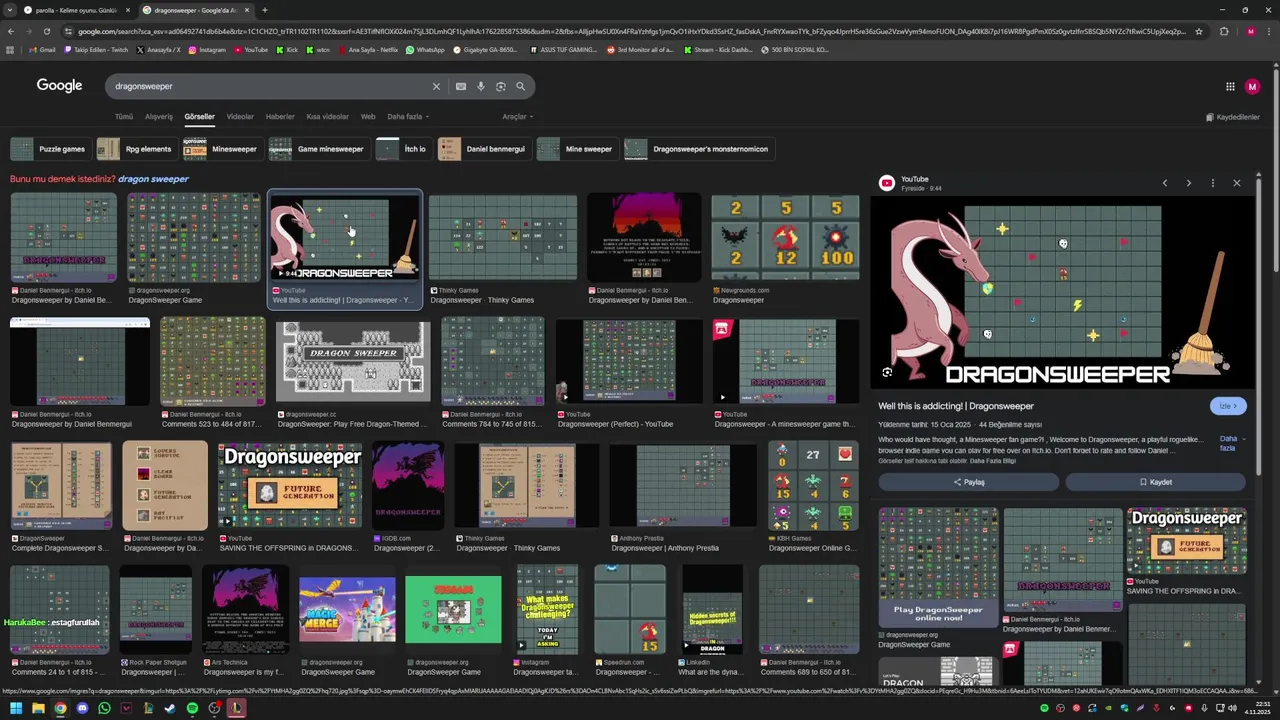Click the Kaydet save button
1280x720 pixels.
click(1155, 482)
